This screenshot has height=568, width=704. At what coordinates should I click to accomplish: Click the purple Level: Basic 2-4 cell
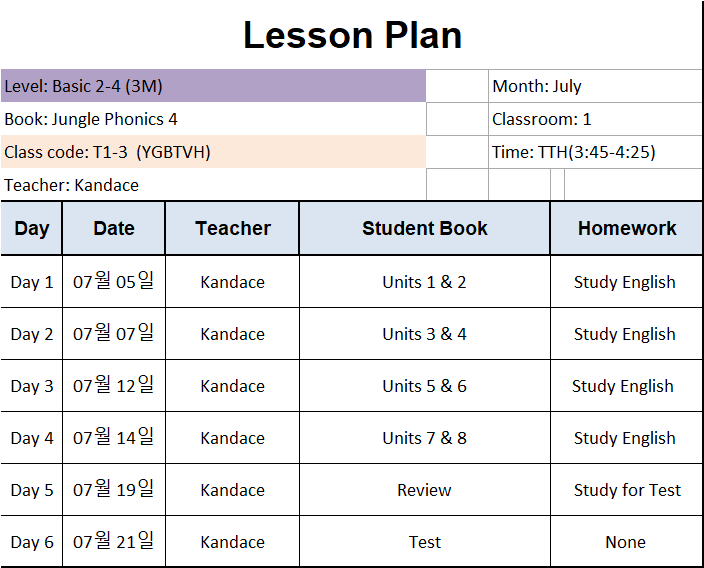[213, 86]
